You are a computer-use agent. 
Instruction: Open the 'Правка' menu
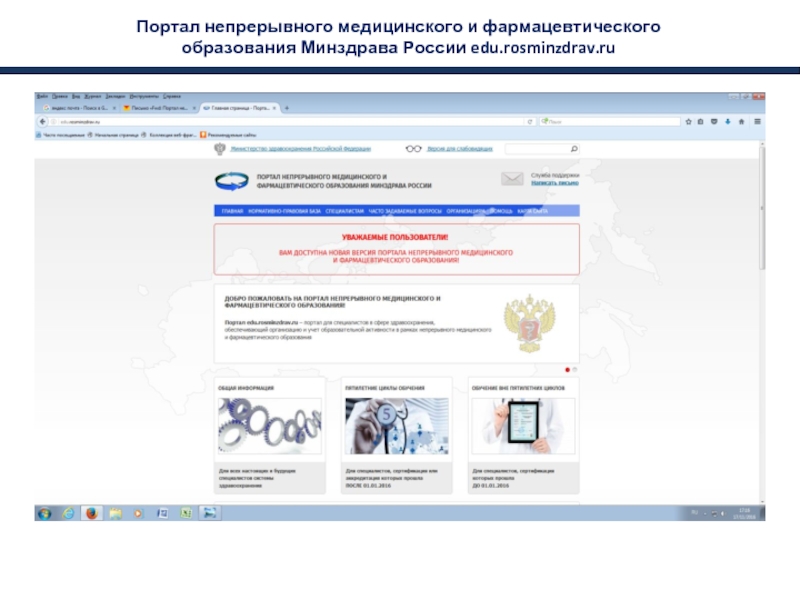60,96
